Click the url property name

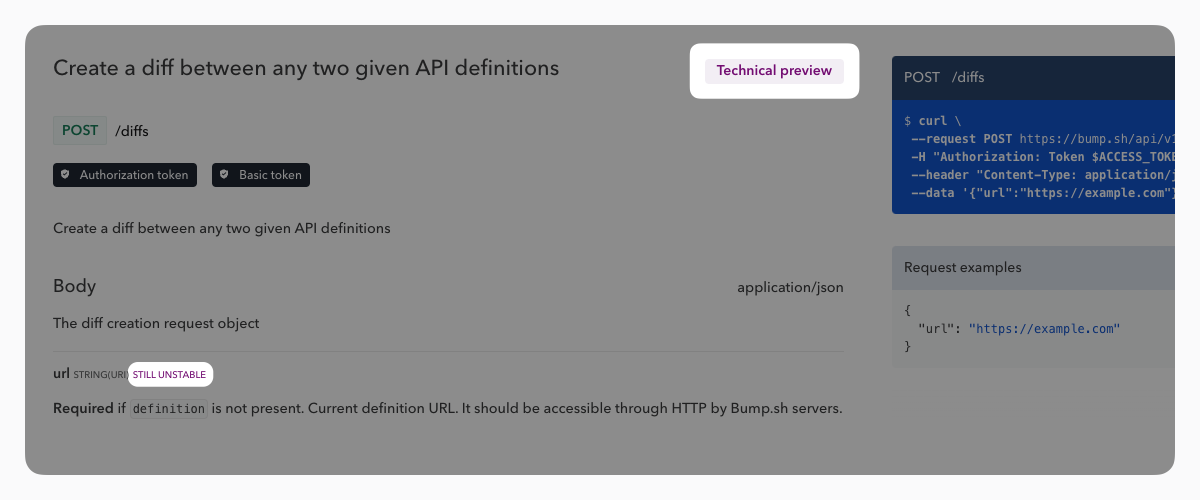click(61, 374)
